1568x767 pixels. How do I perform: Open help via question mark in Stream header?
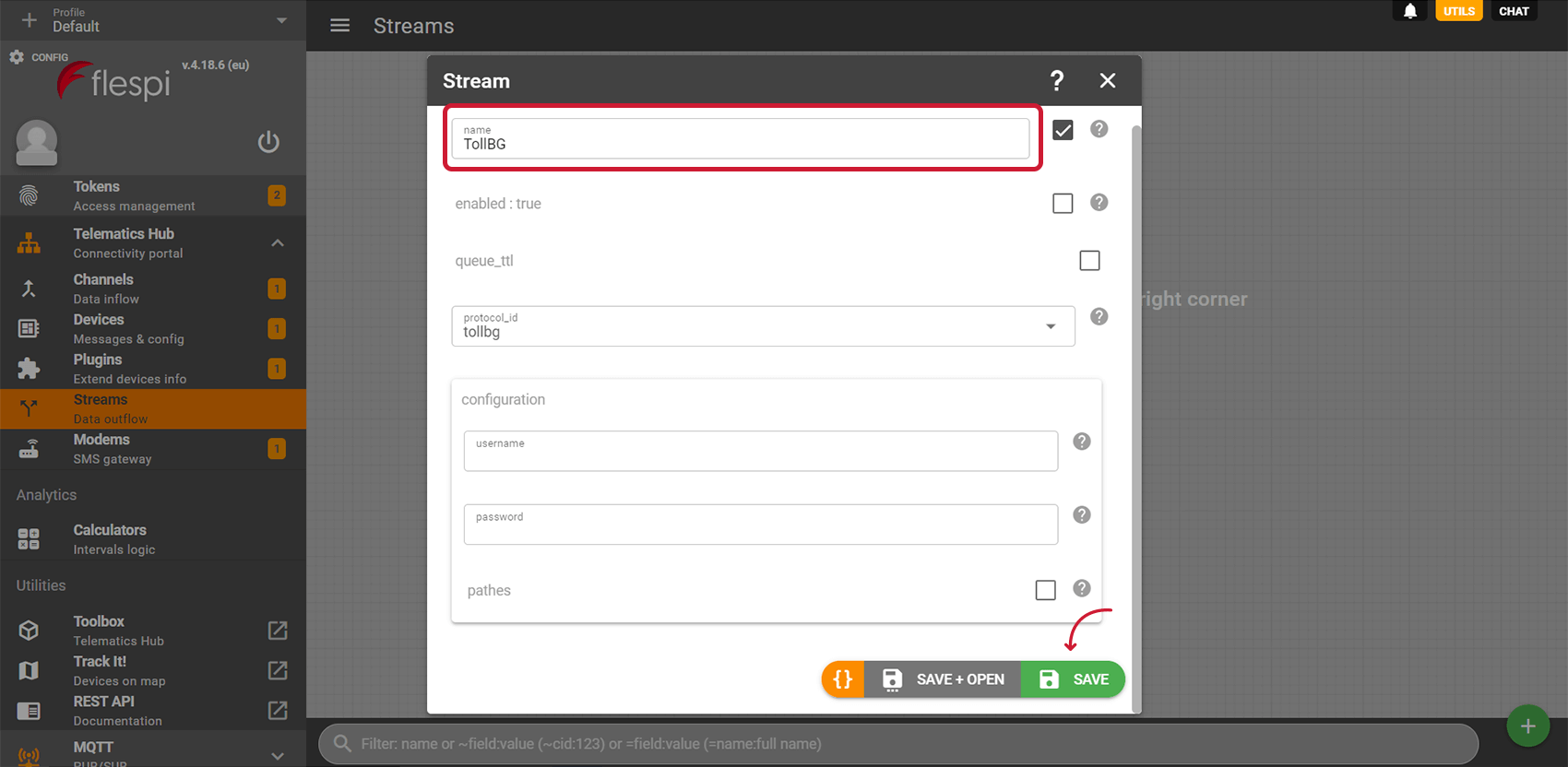pyautogui.click(x=1057, y=81)
